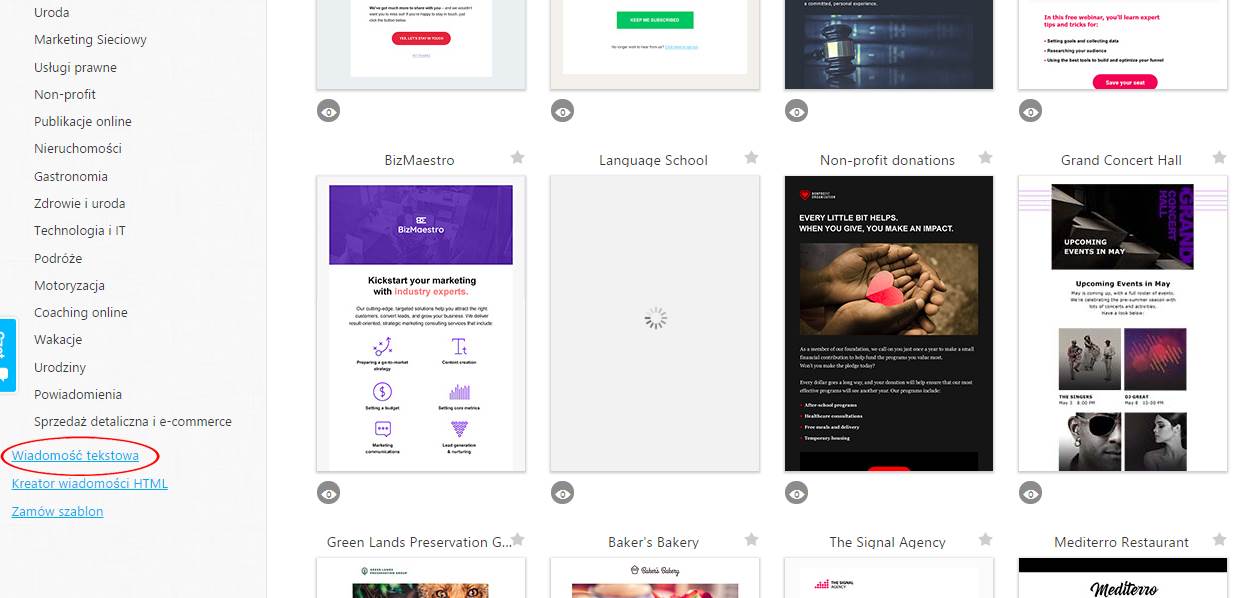Open Kreator wiadomości HTML link
1246x598 pixels.
(90, 484)
